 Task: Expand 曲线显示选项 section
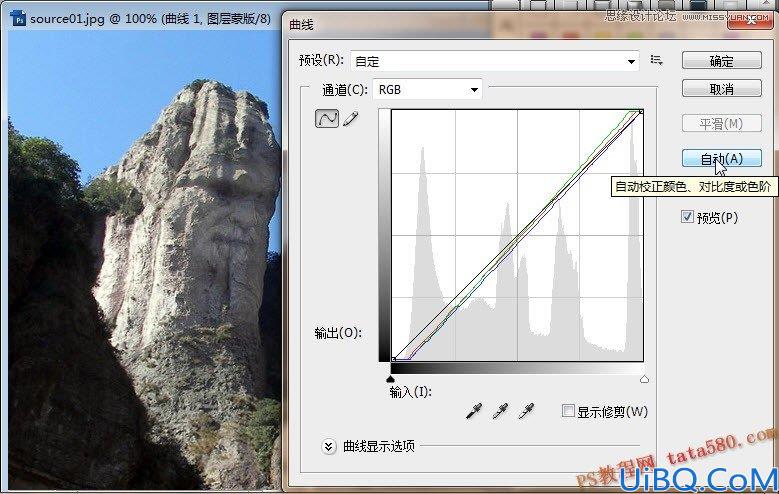328,446
